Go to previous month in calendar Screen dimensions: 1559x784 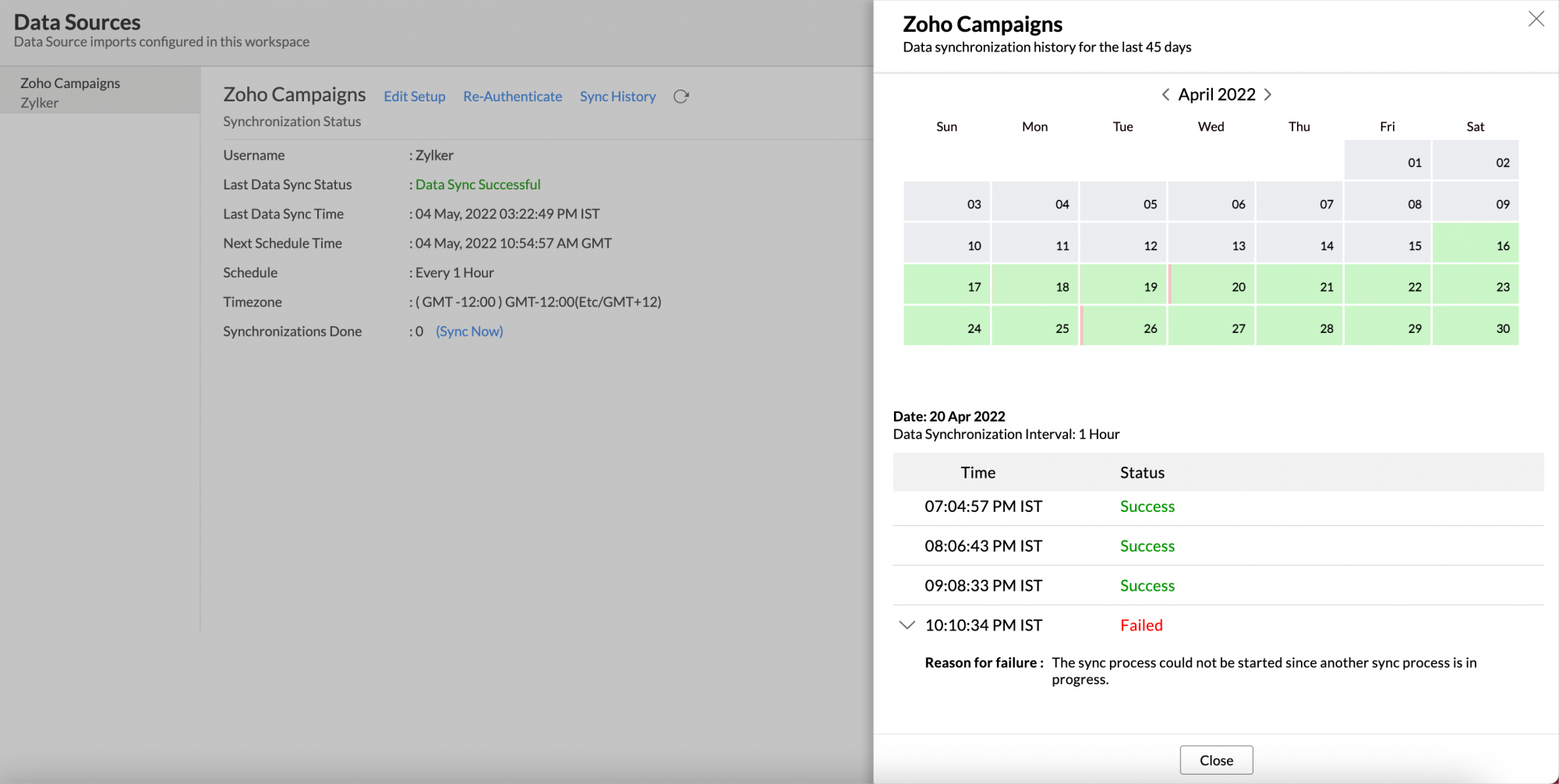[x=1165, y=94]
